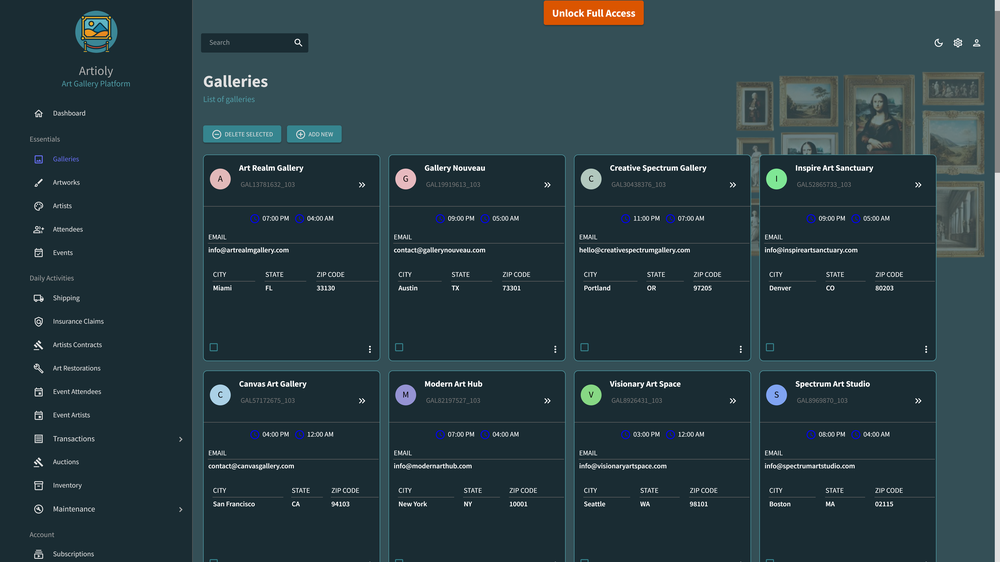The image size is (1000, 562).
Task: Click Art Realm Gallery title link
Action: click(x=271, y=168)
